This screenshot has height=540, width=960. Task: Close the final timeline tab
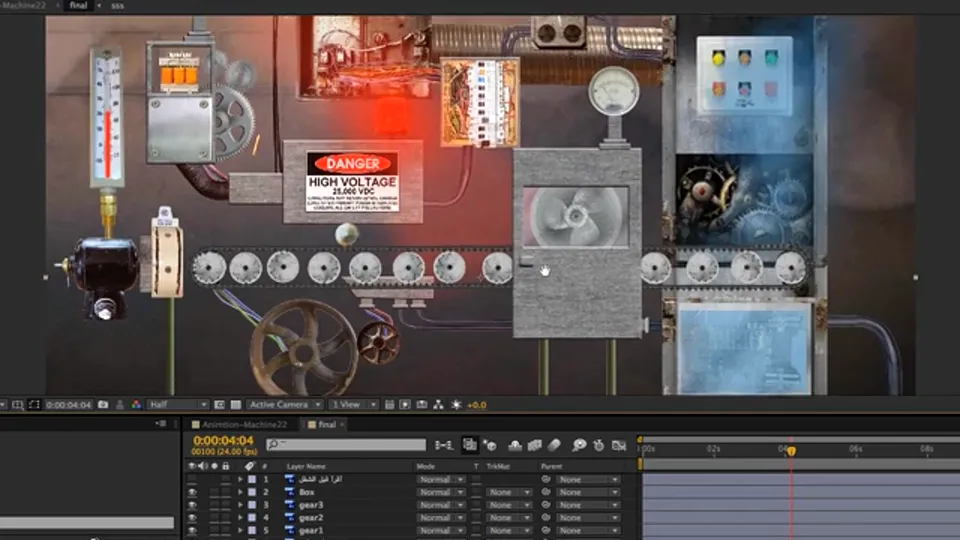[x=342, y=424]
